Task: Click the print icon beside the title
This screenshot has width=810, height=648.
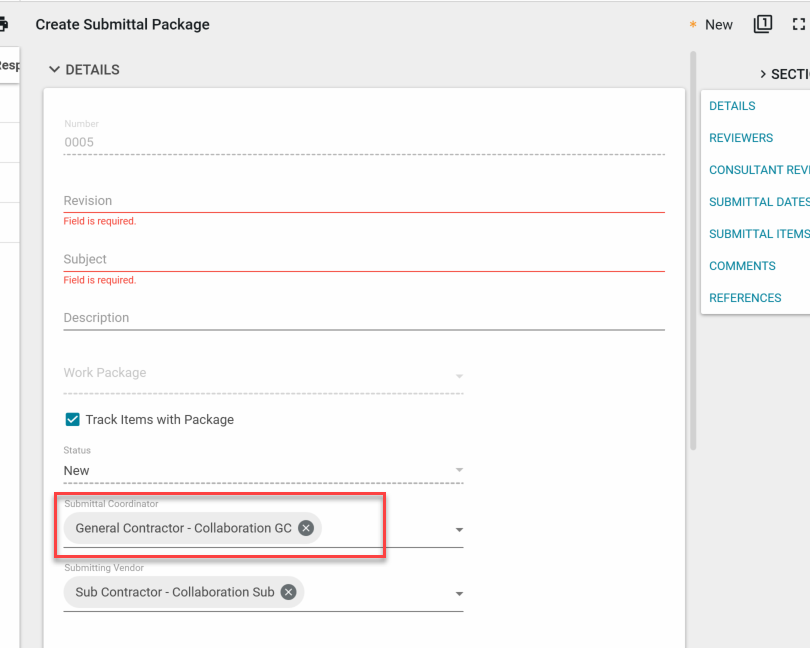Action: [3, 24]
